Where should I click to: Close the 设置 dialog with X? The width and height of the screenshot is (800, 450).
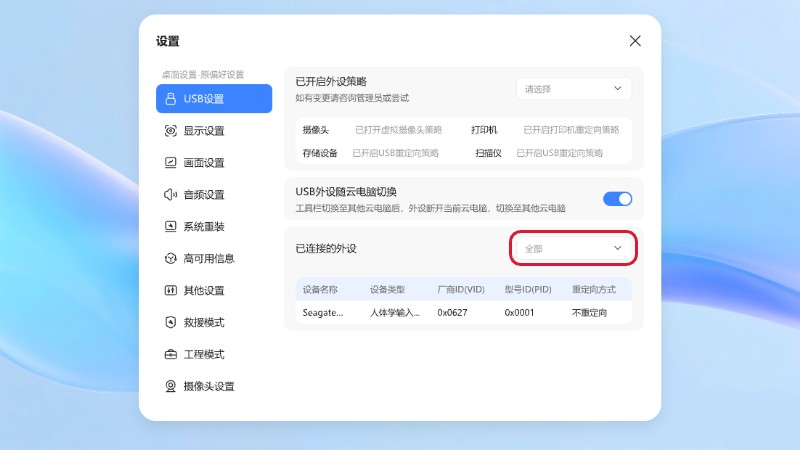pyautogui.click(x=635, y=41)
